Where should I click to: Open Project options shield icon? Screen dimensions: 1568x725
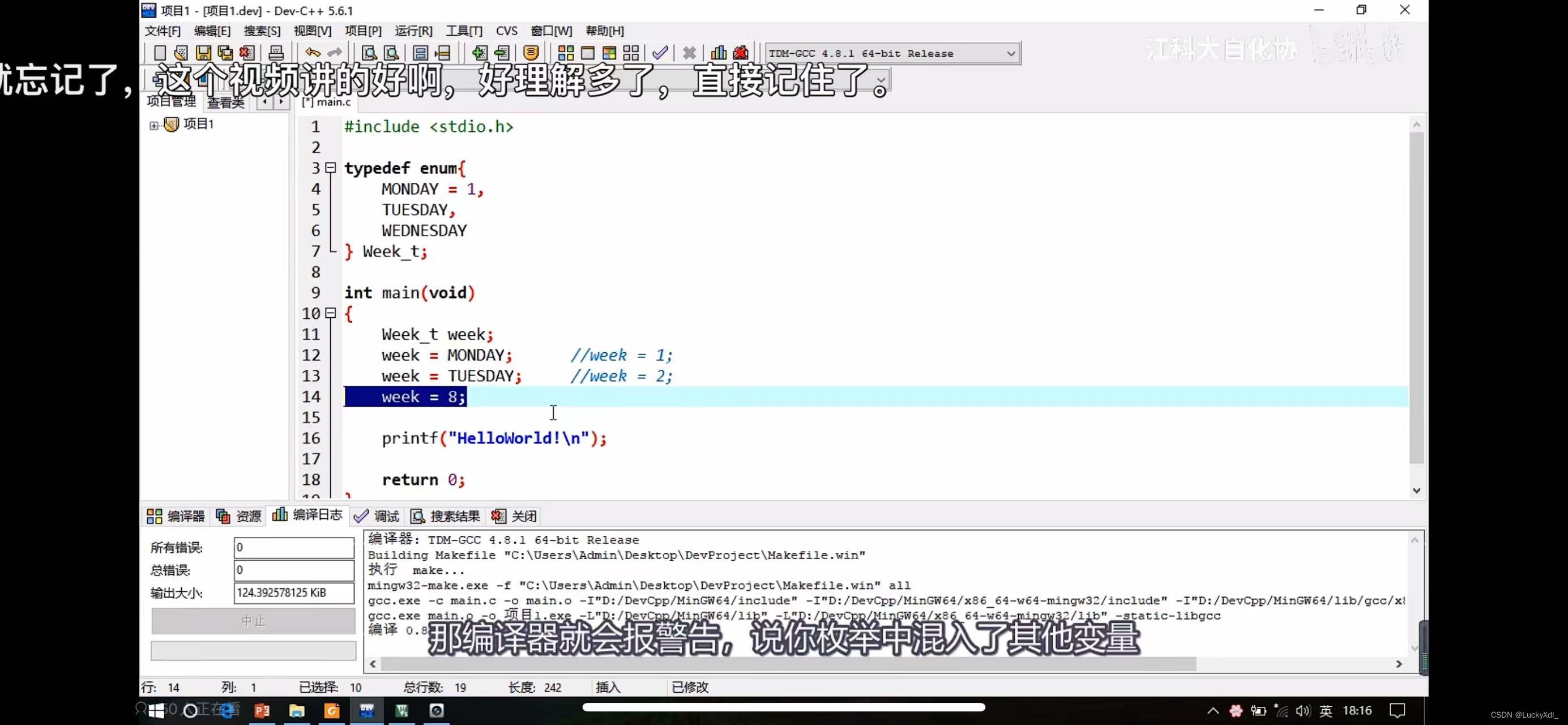click(x=531, y=53)
